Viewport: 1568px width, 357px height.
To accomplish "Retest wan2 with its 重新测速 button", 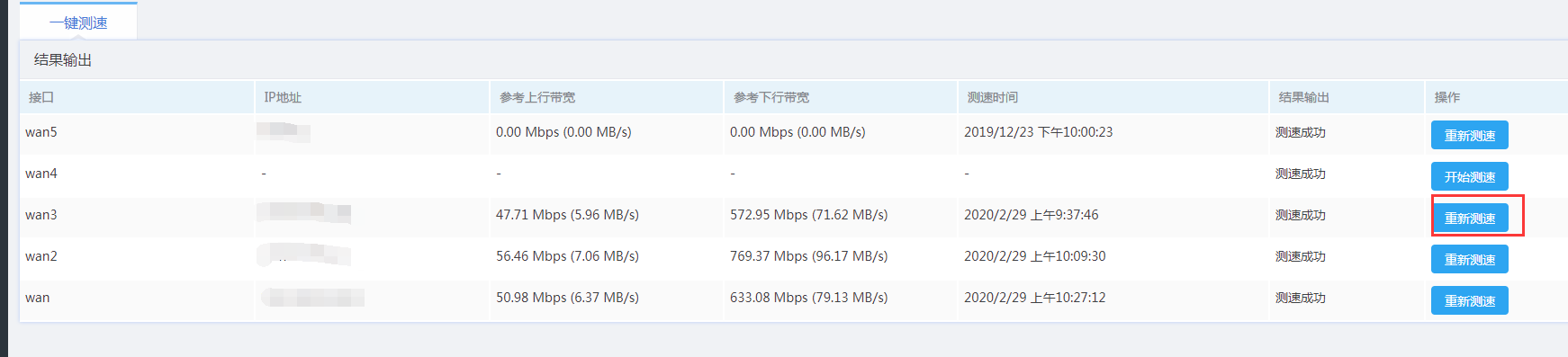I will coord(1469,259).
